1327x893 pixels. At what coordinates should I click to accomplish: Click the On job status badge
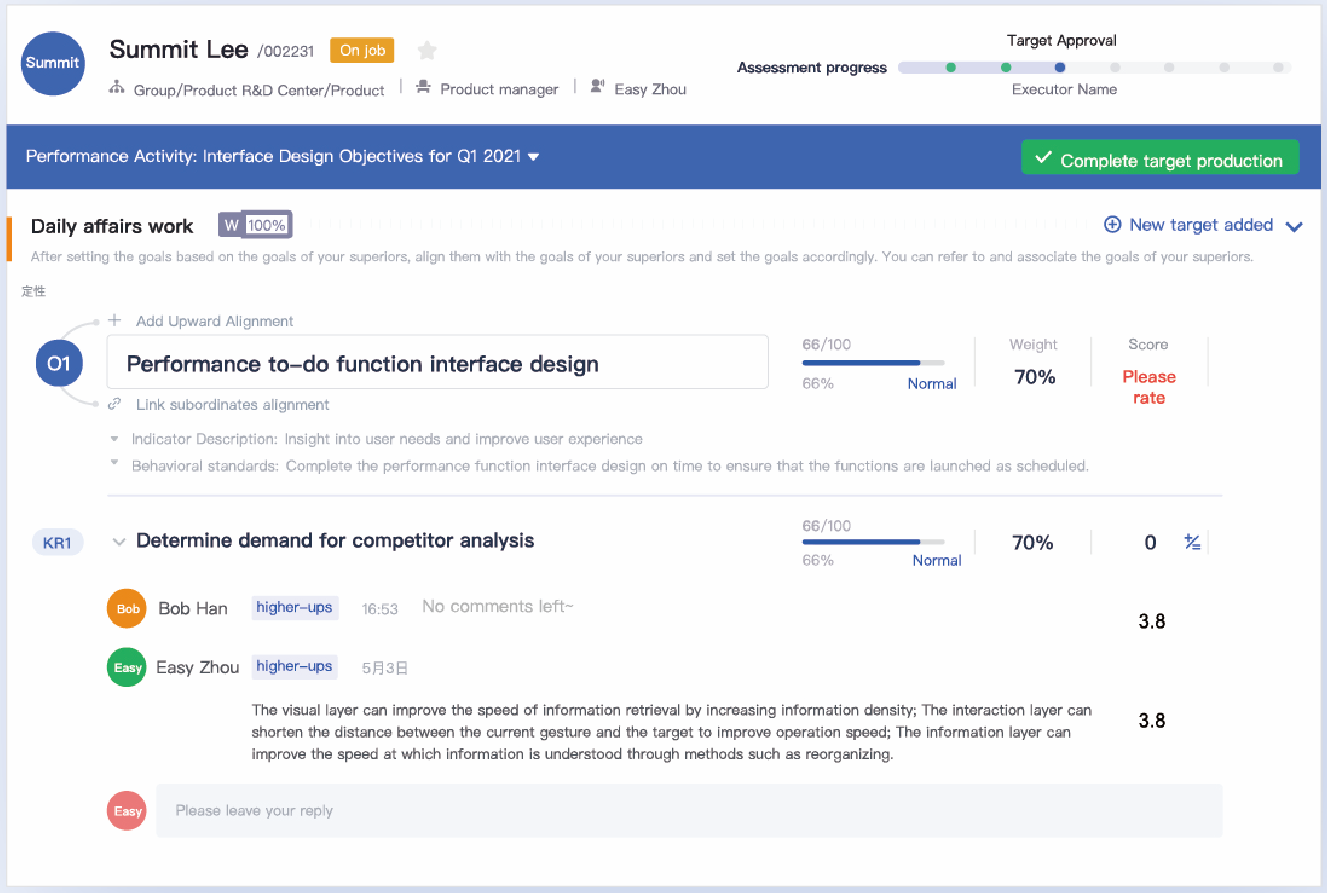[x=362, y=50]
